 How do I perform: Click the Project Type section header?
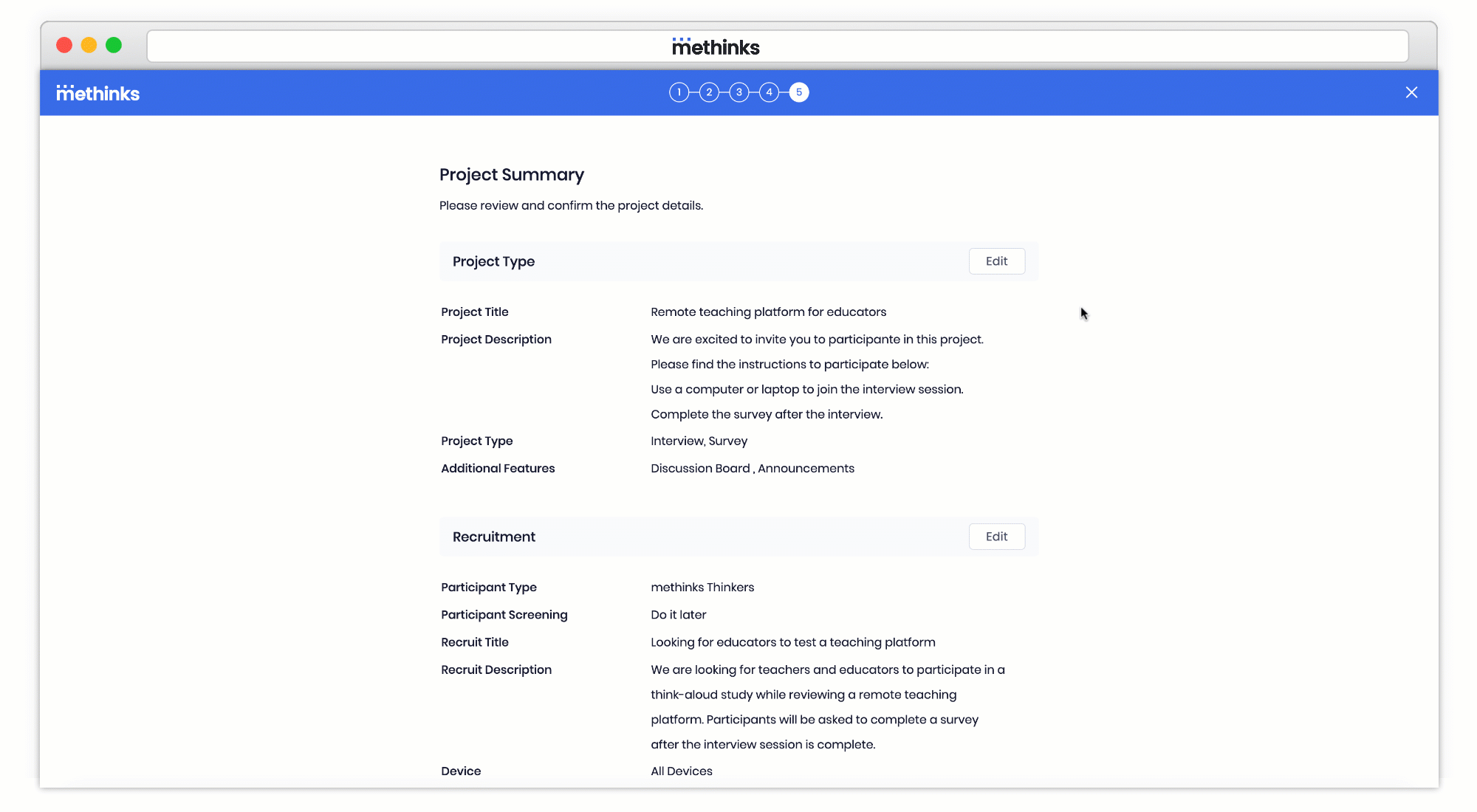click(493, 261)
